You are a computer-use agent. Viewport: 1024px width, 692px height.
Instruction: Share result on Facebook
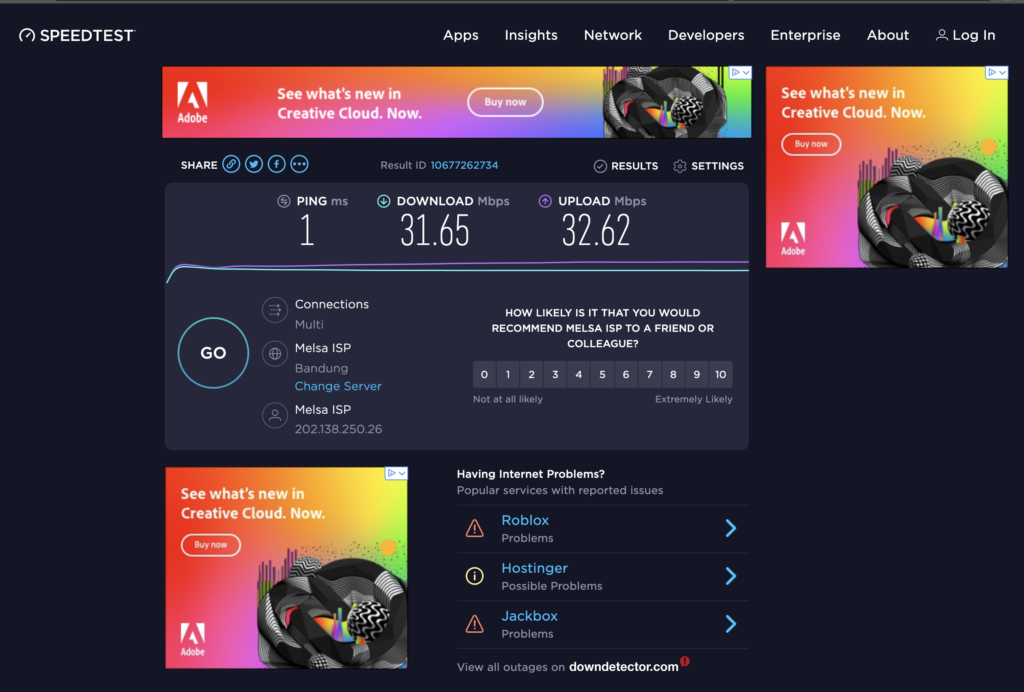(277, 164)
